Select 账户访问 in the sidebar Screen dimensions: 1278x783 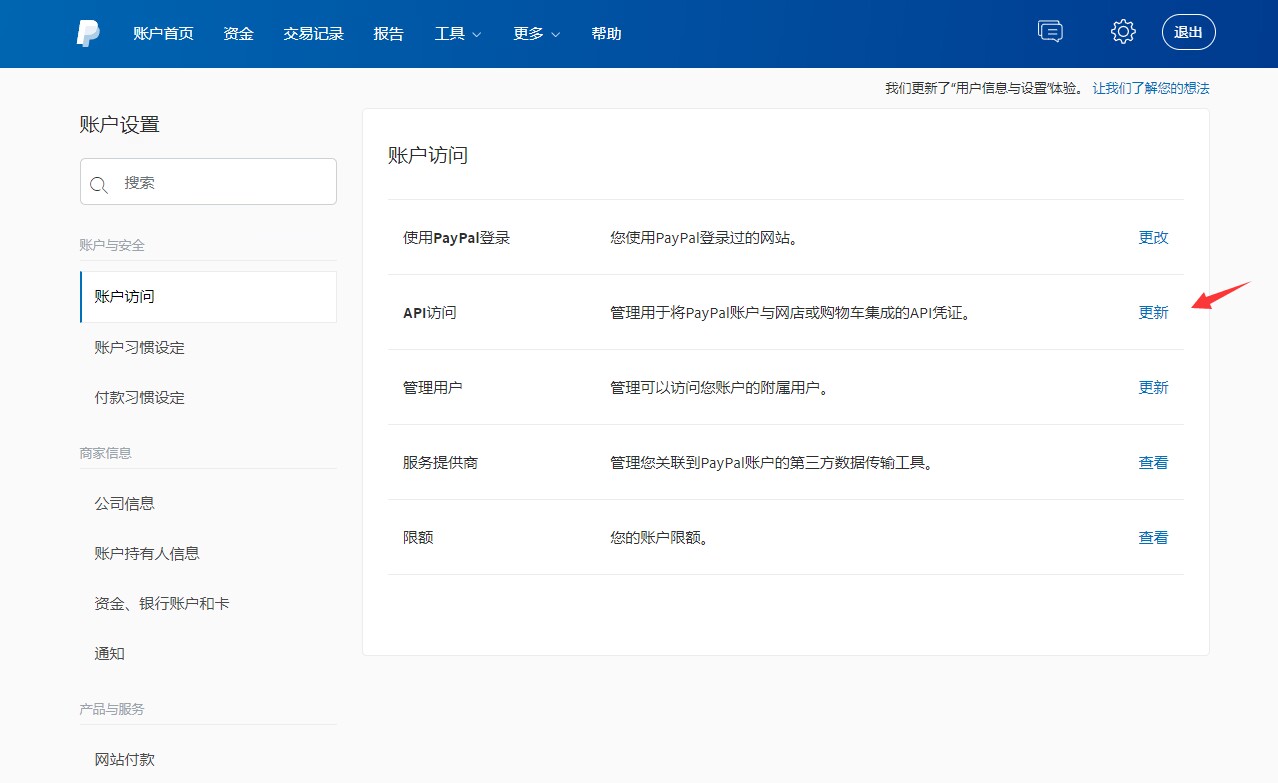[208, 297]
